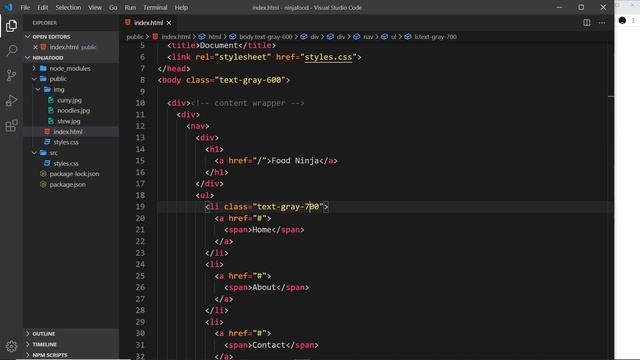Click the public breadcrumb segment
The image size is (640, 360).
pos(135,37)
